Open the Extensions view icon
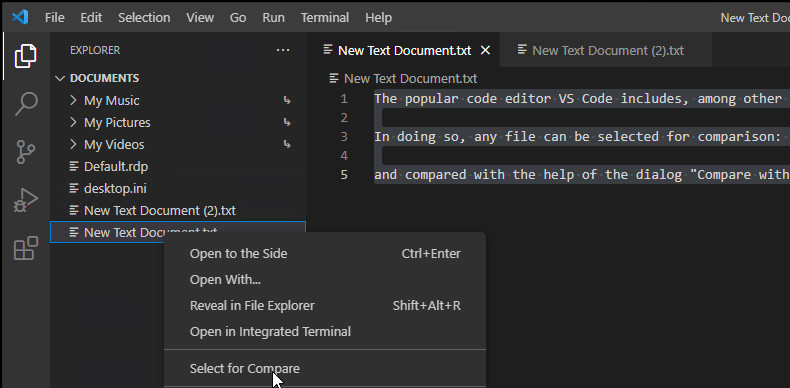The width and height of the screenshot is (790, 388). (25, 248)
